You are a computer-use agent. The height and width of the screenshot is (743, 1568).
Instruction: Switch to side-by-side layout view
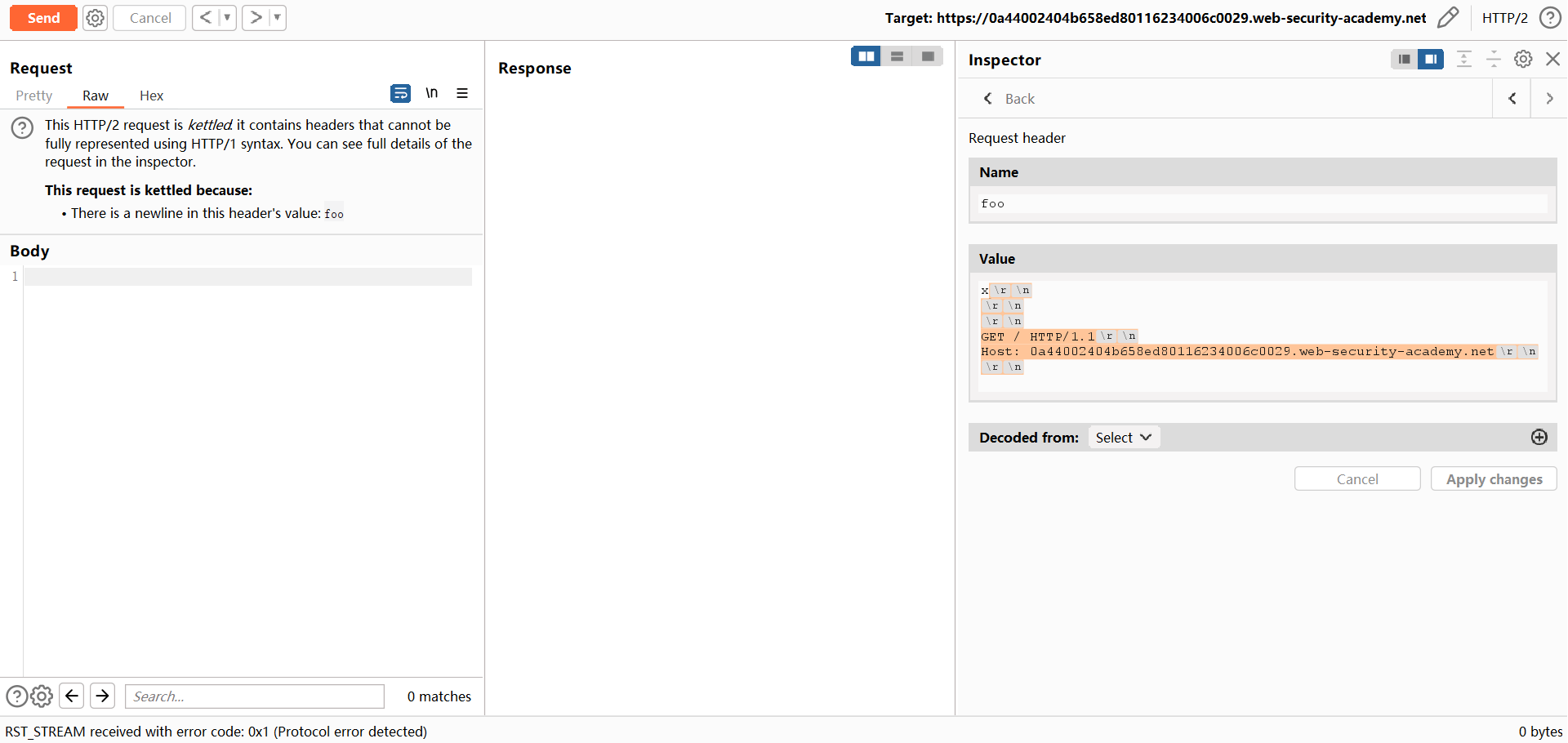pos(866,56)
